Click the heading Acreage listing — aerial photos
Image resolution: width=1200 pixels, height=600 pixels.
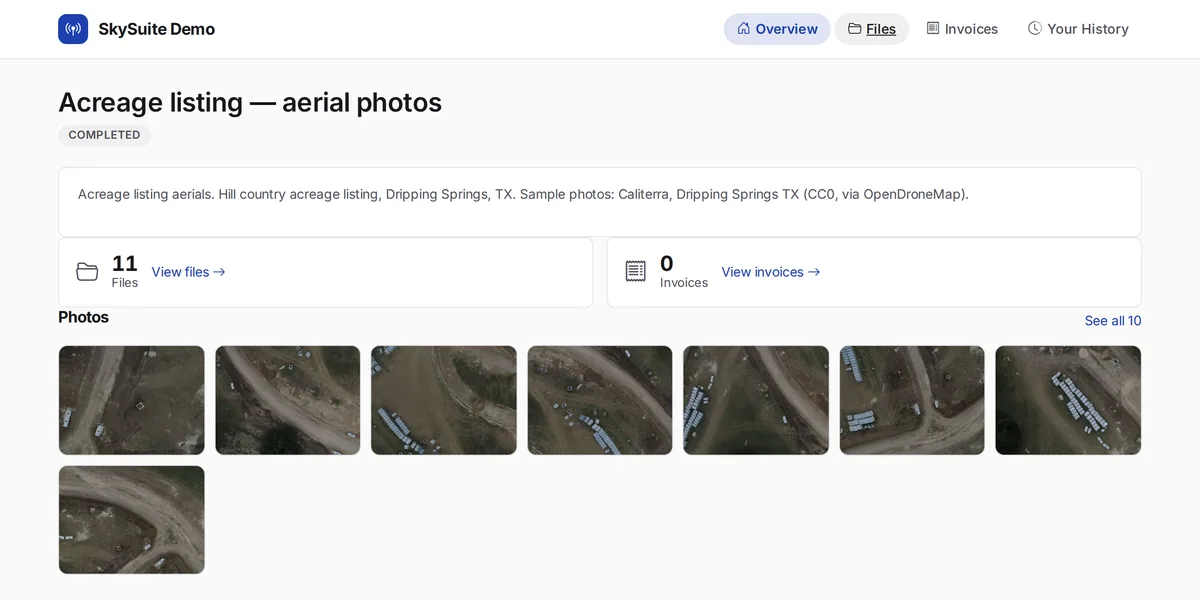(x=250, y=102)
